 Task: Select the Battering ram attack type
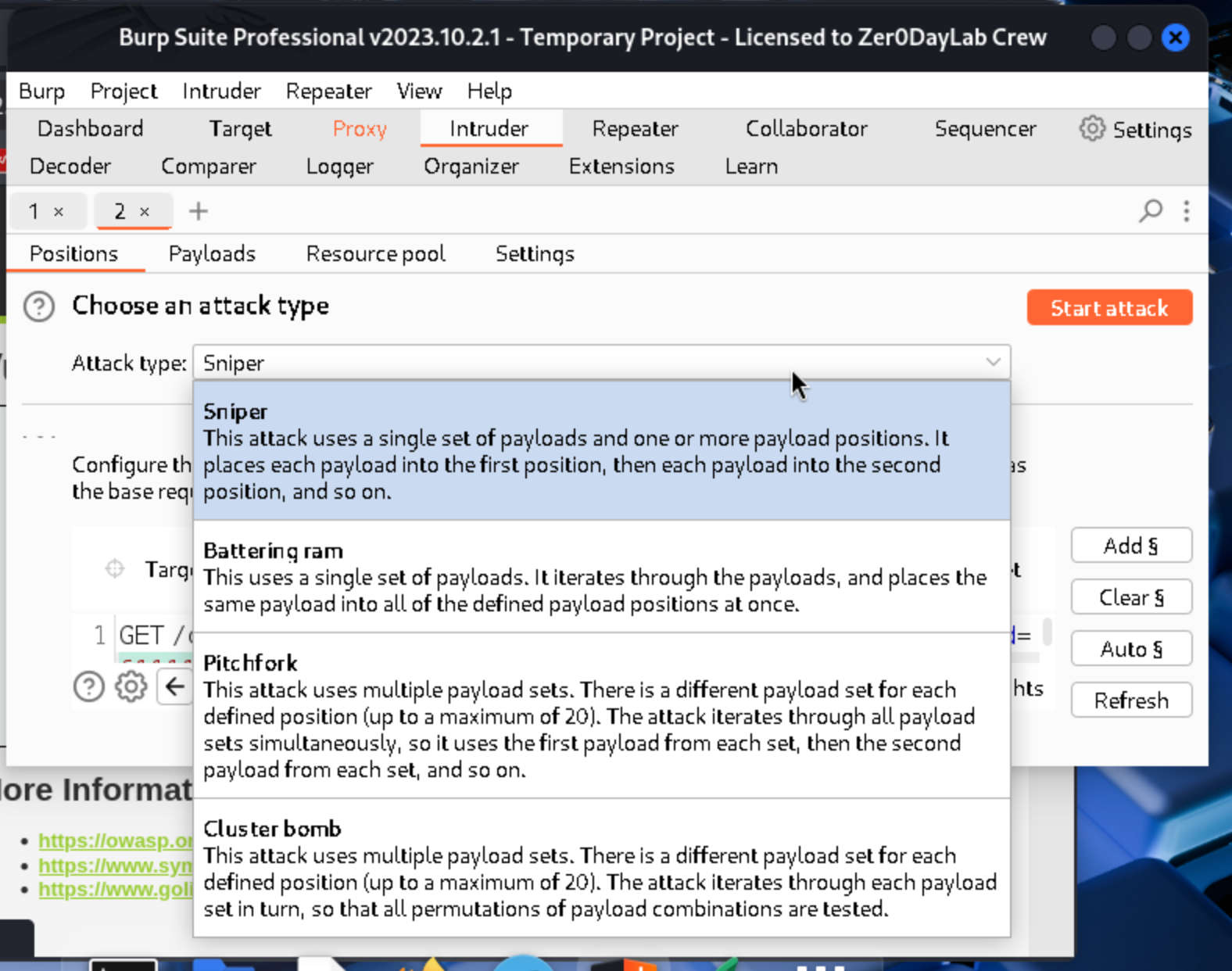602,577
